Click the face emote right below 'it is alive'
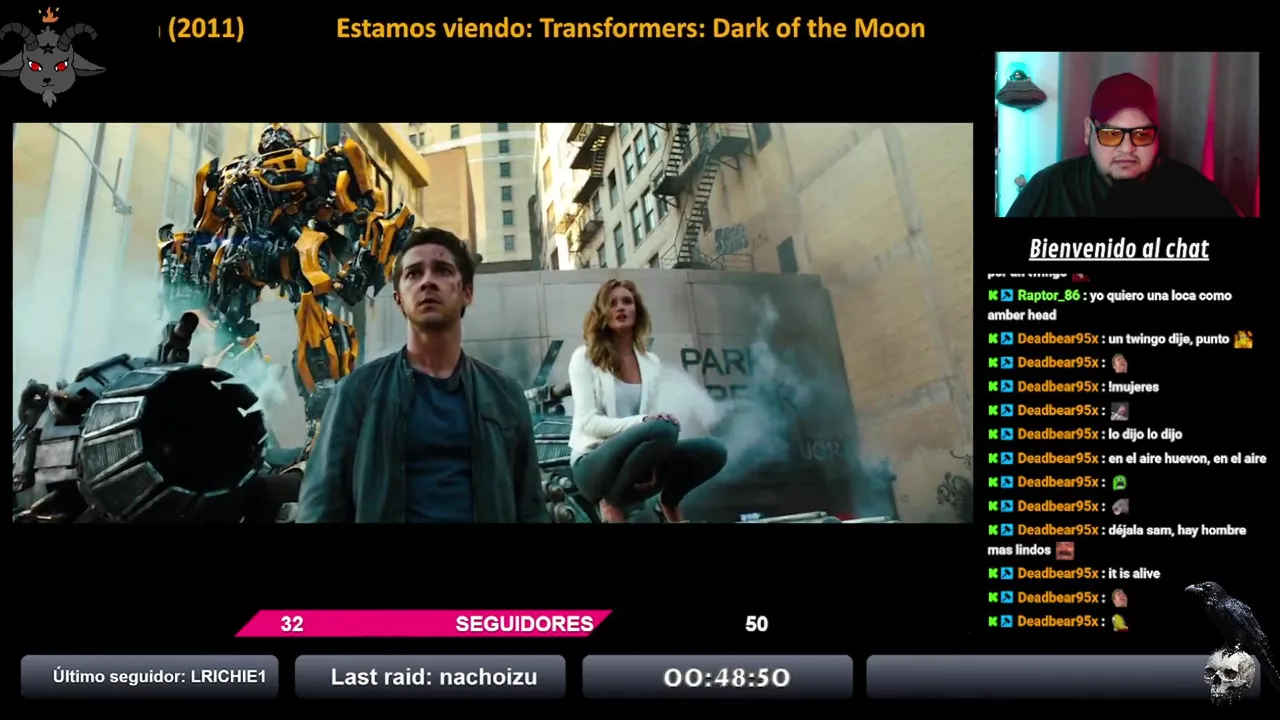The image size is (1280, 720). click(1119, 598)
